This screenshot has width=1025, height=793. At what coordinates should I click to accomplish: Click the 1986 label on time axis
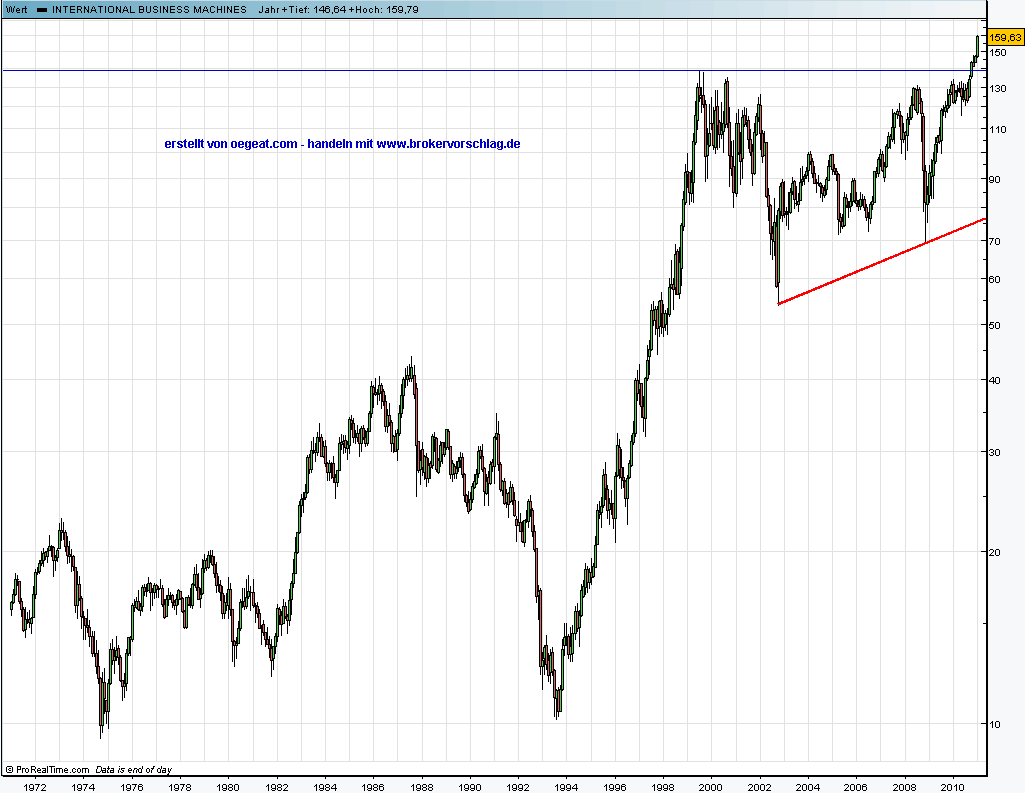click(x=373, y=786)
